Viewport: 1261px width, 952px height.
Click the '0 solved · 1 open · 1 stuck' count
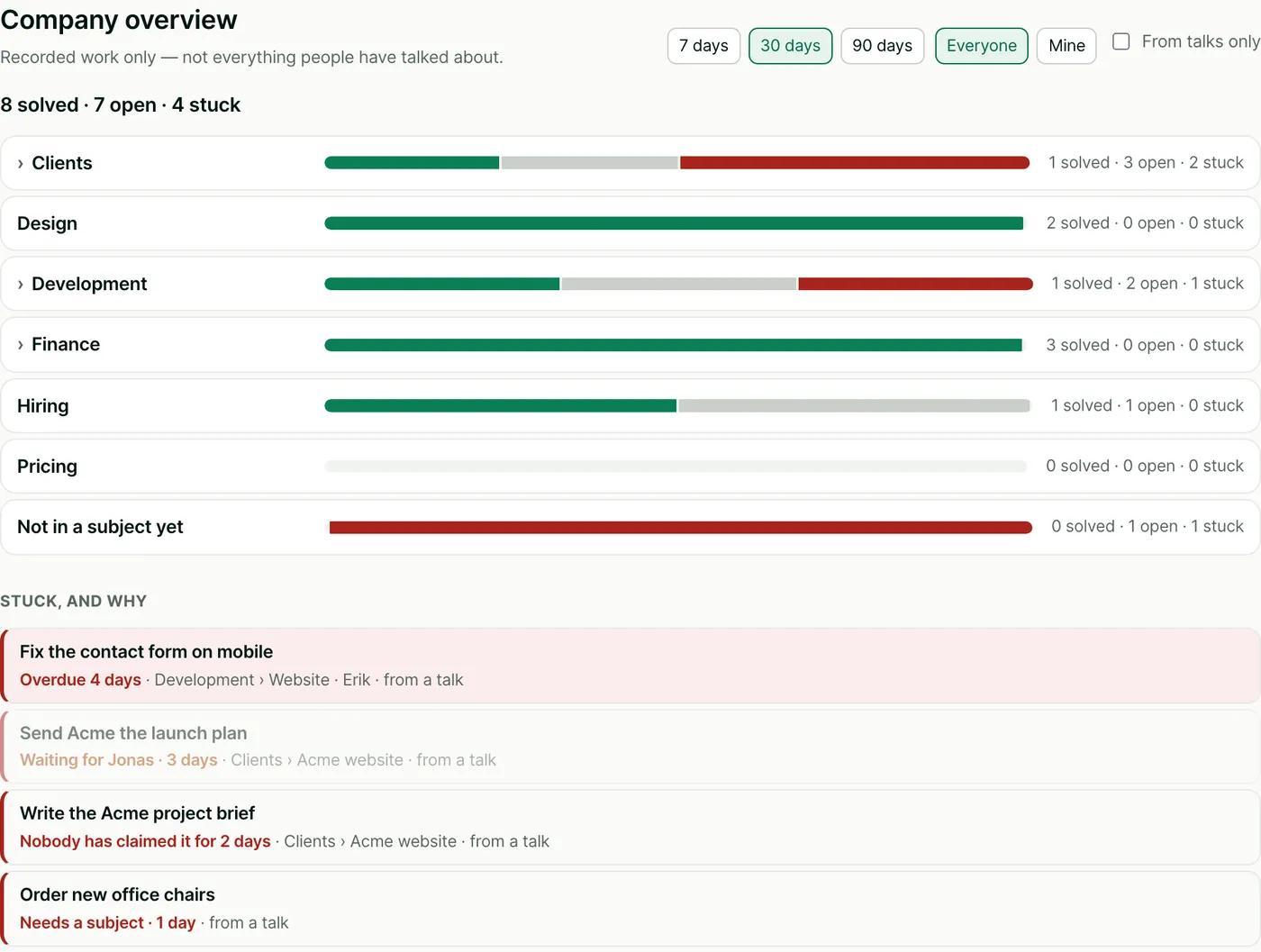tap(1148, 527)
